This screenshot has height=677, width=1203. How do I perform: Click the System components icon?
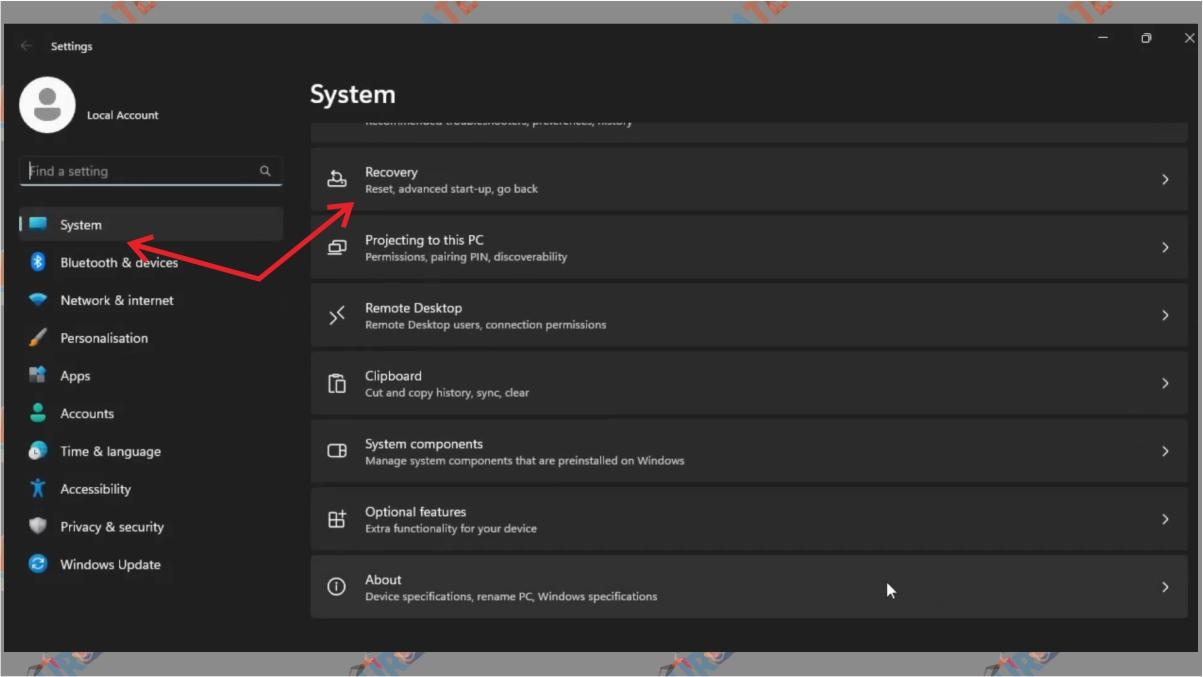337,451
